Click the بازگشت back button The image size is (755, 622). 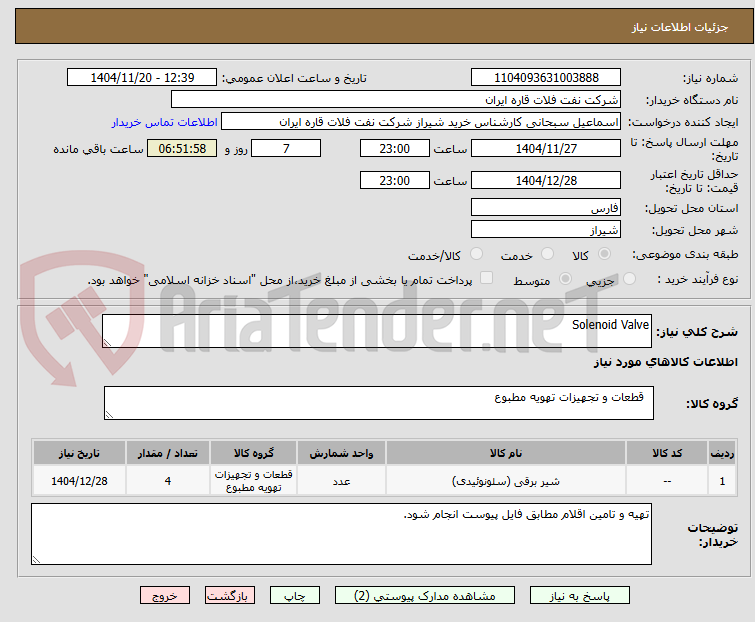tap(230, 595)
